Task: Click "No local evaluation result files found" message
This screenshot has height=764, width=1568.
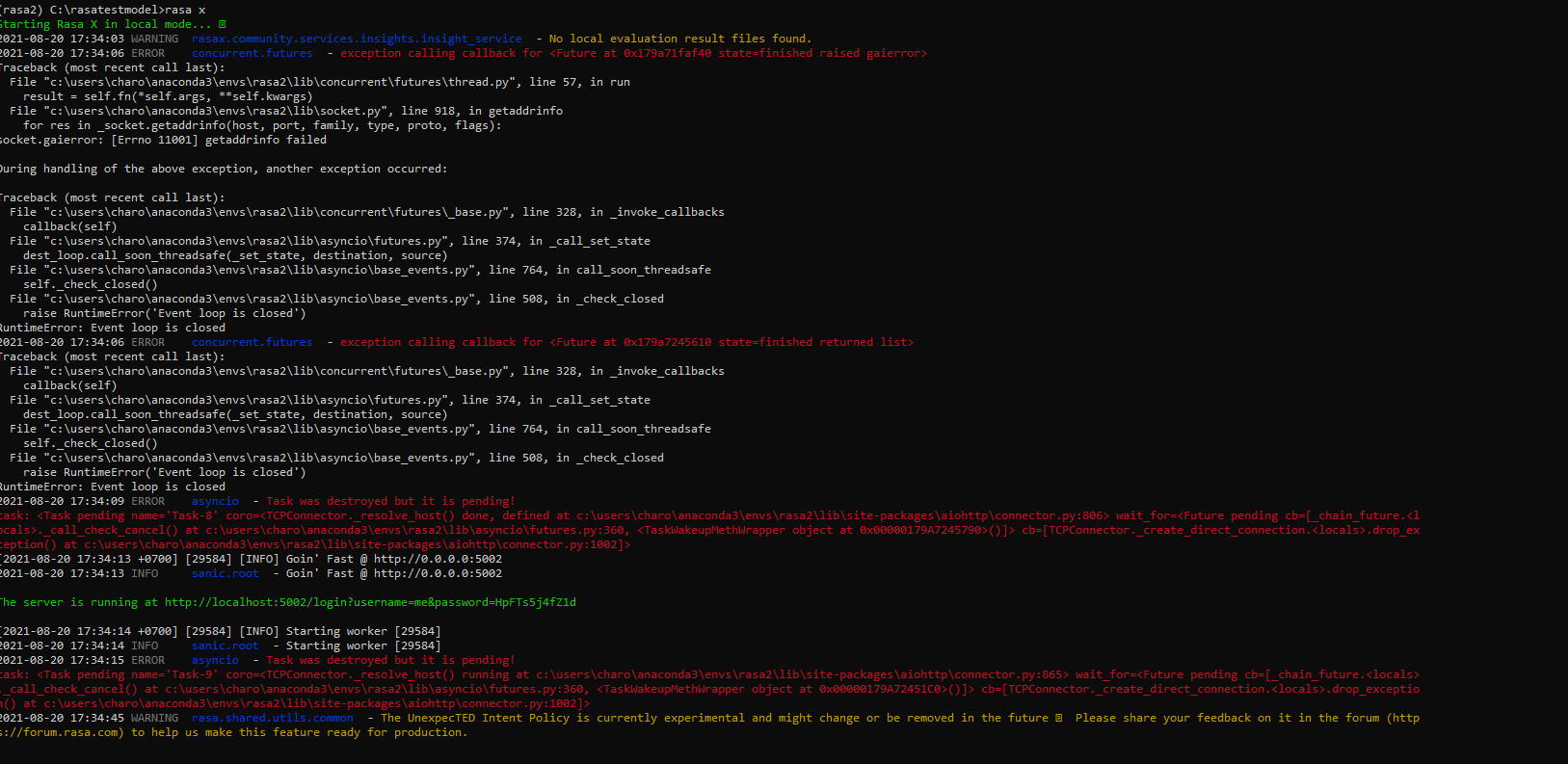Action: click(680, 39)
